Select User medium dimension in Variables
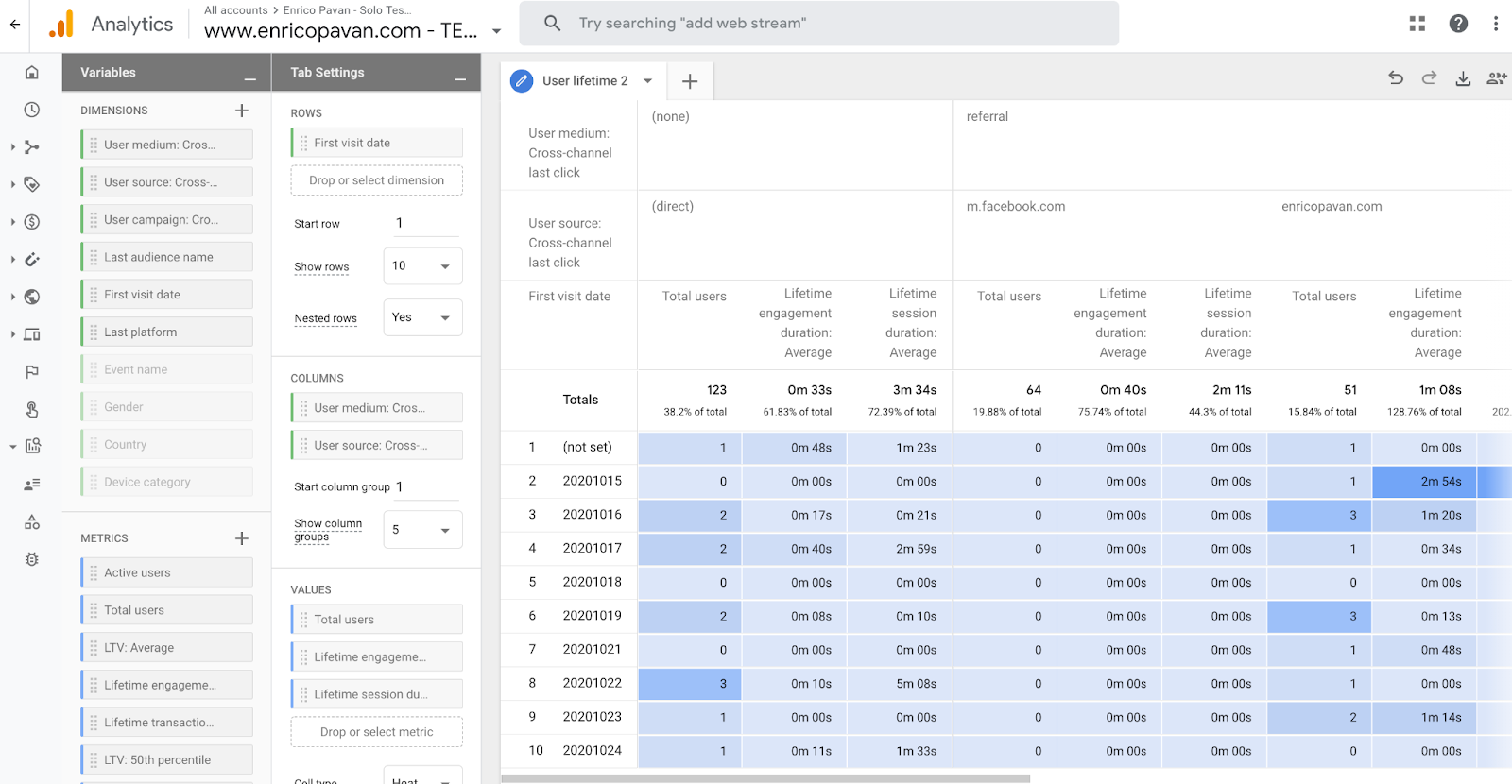The width and height of the screenshot is (1512, 784). click(167, 145)
